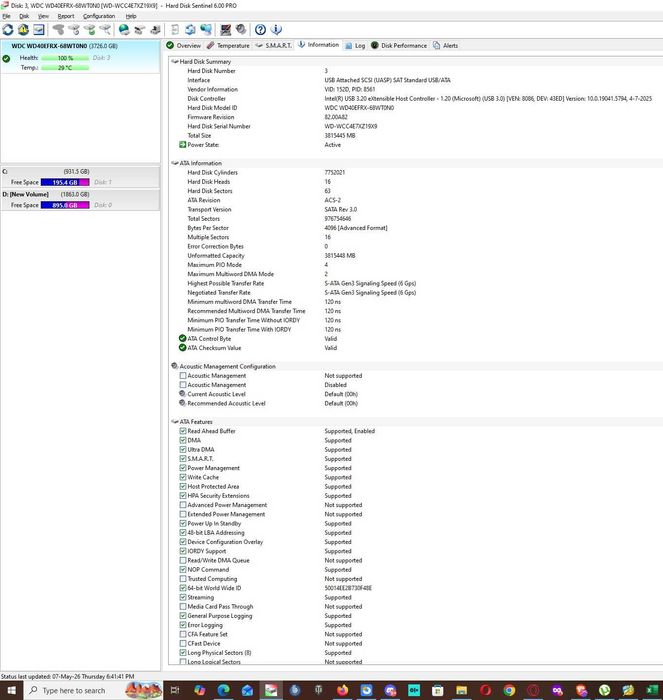This screenshot has width=663, height=700.
Task: Open the File menu
Action: coord(6,16)
